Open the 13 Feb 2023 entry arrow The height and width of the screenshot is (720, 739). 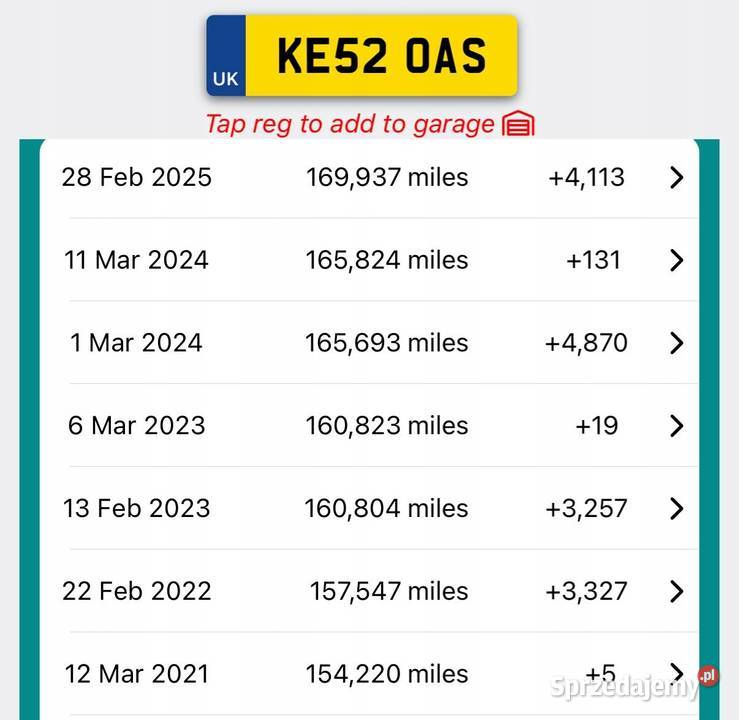click(x=677, y=509)
